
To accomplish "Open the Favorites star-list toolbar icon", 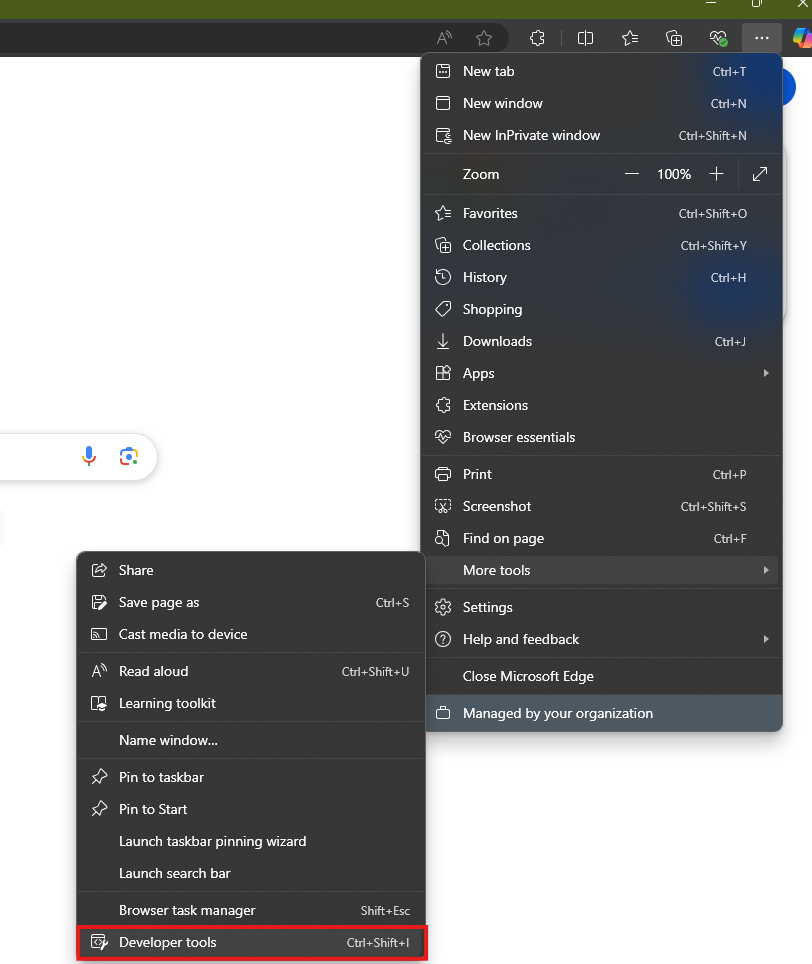I will click(x=630, y=38).
